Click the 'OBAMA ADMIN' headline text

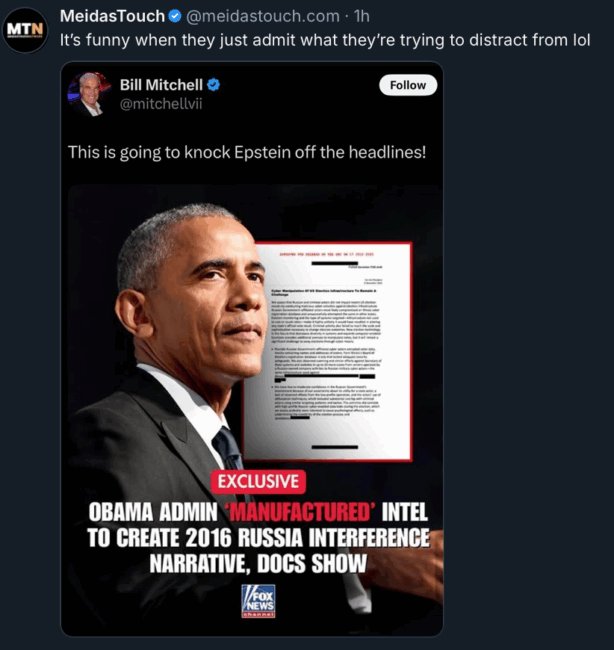tap(153, 512)
